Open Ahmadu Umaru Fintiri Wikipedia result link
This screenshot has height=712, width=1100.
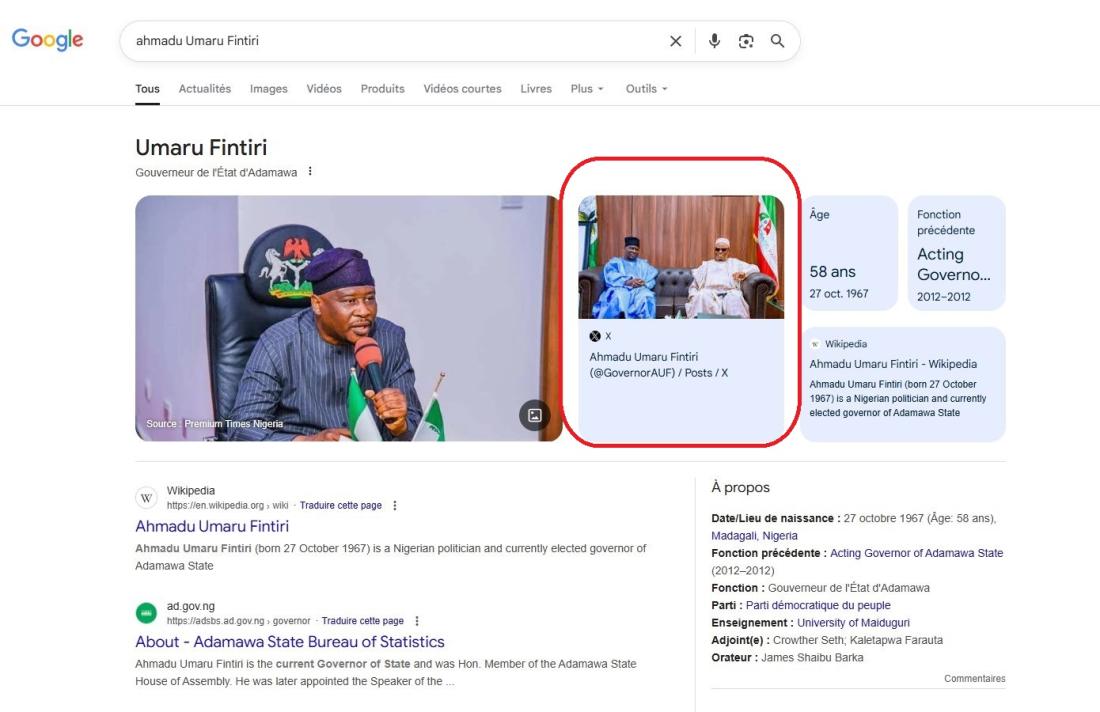[x=212, y=527]
